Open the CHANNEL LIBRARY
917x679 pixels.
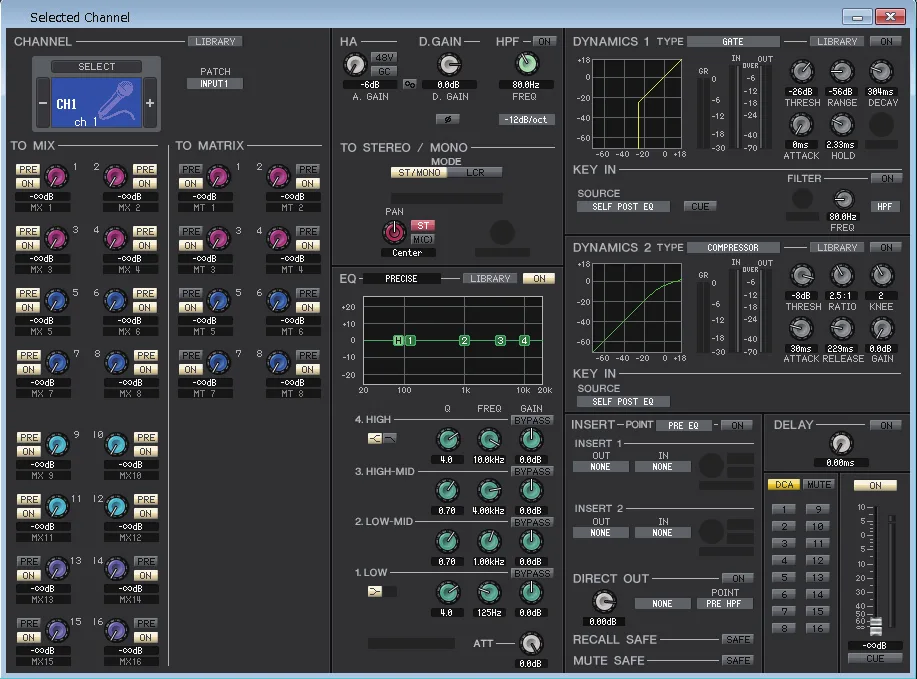215,42
